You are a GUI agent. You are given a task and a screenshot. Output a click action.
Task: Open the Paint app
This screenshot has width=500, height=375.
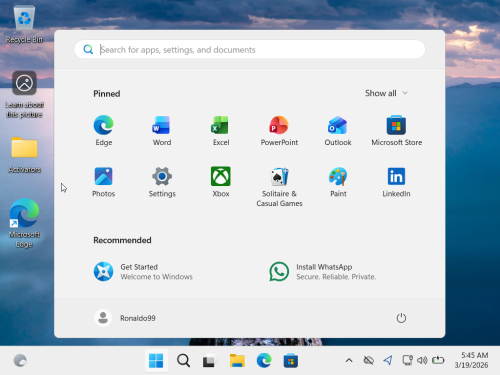338,182
